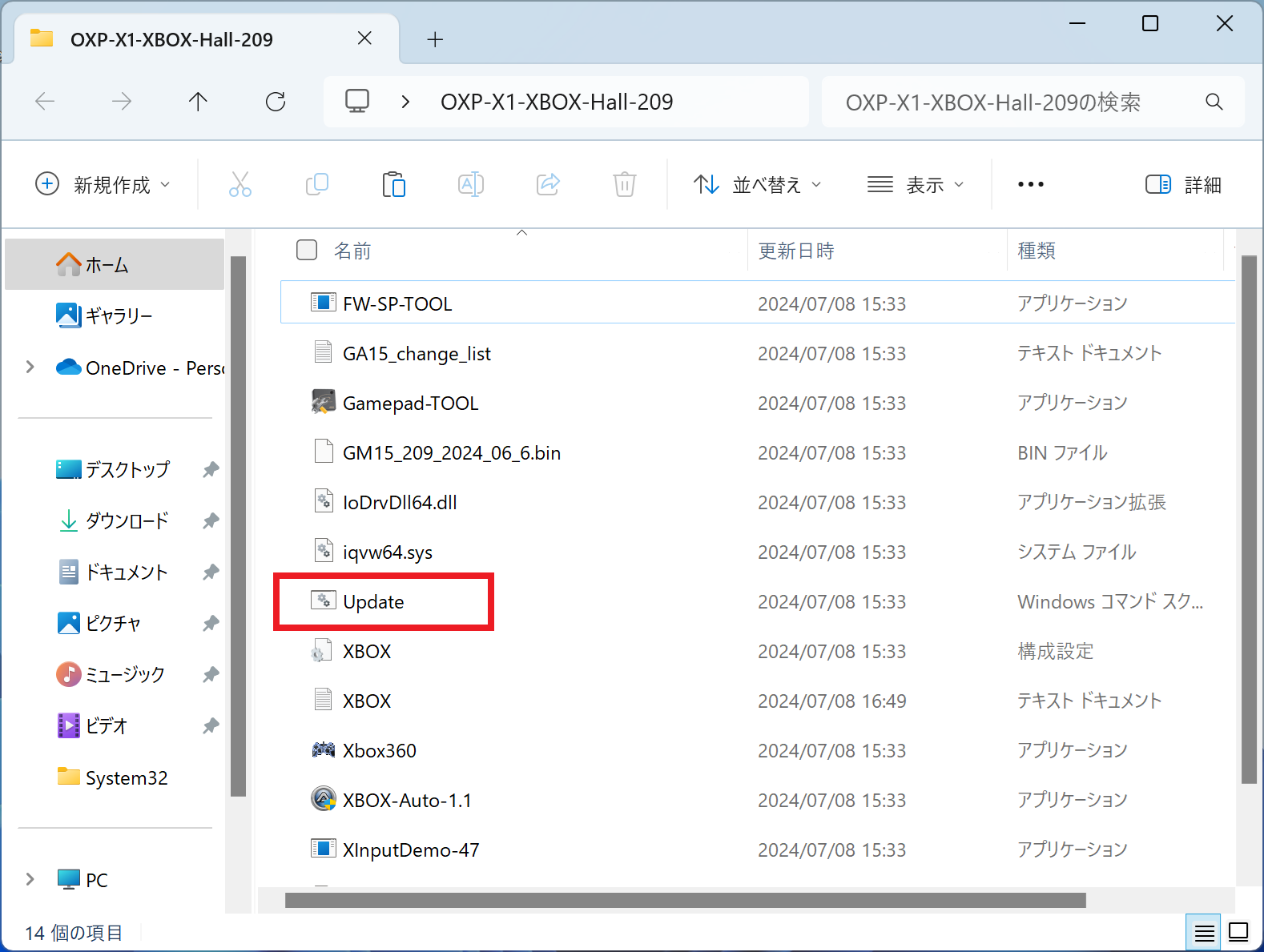Click the Delete trash can icon
The image size is (1264, 952).
pyautogui.click(x=625, y=185)
